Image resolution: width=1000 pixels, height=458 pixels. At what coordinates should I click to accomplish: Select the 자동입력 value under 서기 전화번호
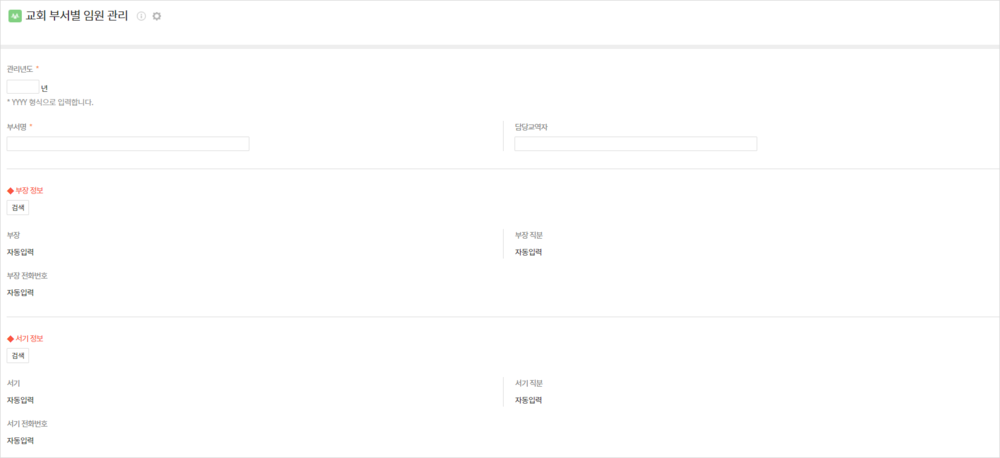(20, 440)
